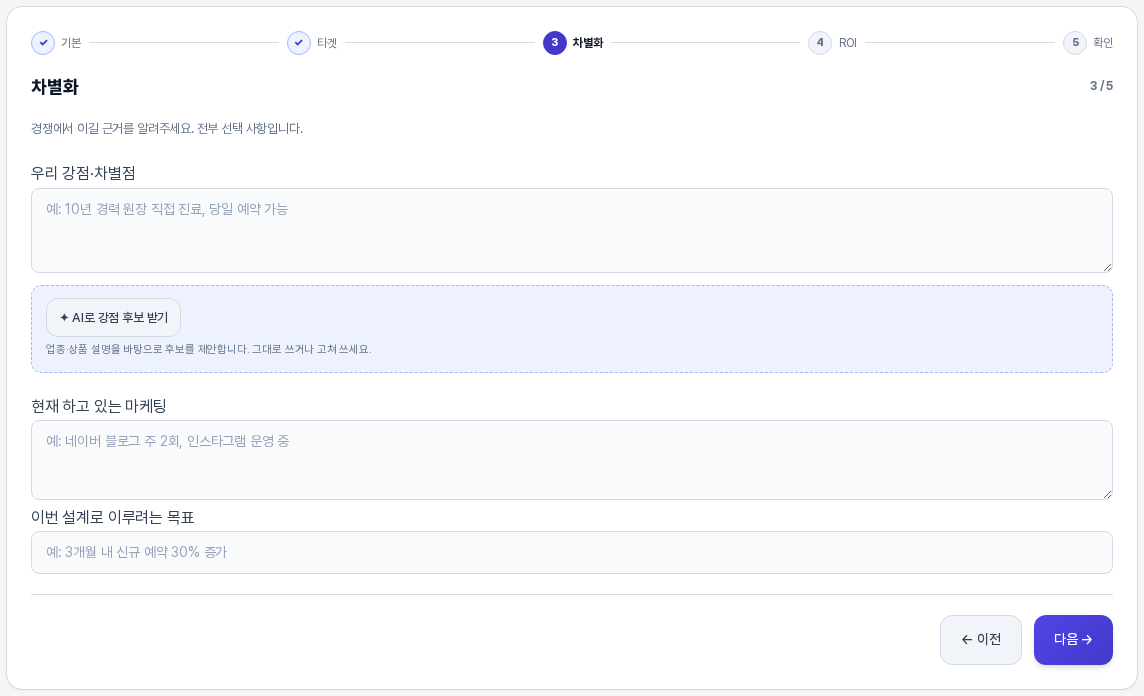Proceed with the 다음 button
1144x696 pixels.
(x=1073, y=640)
